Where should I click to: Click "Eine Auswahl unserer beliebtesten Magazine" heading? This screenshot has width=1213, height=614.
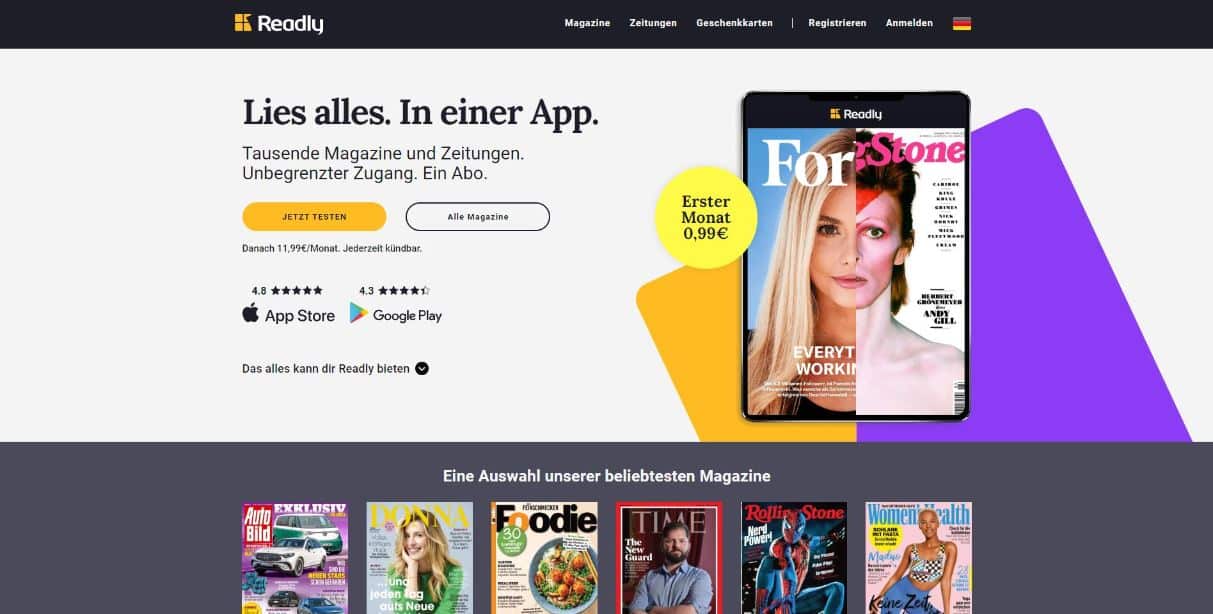tap(607, 476)
